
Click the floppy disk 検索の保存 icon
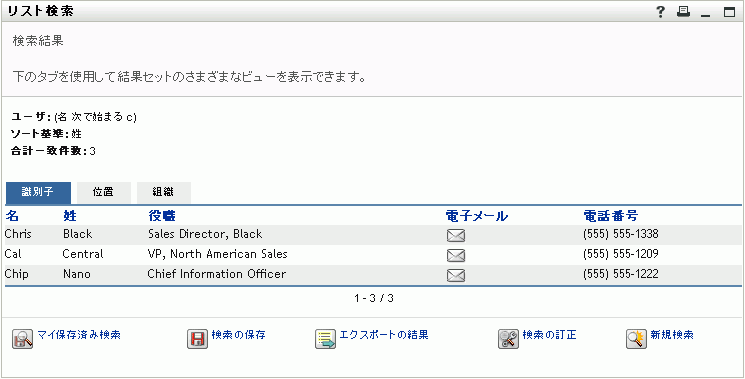click(197, 339)
